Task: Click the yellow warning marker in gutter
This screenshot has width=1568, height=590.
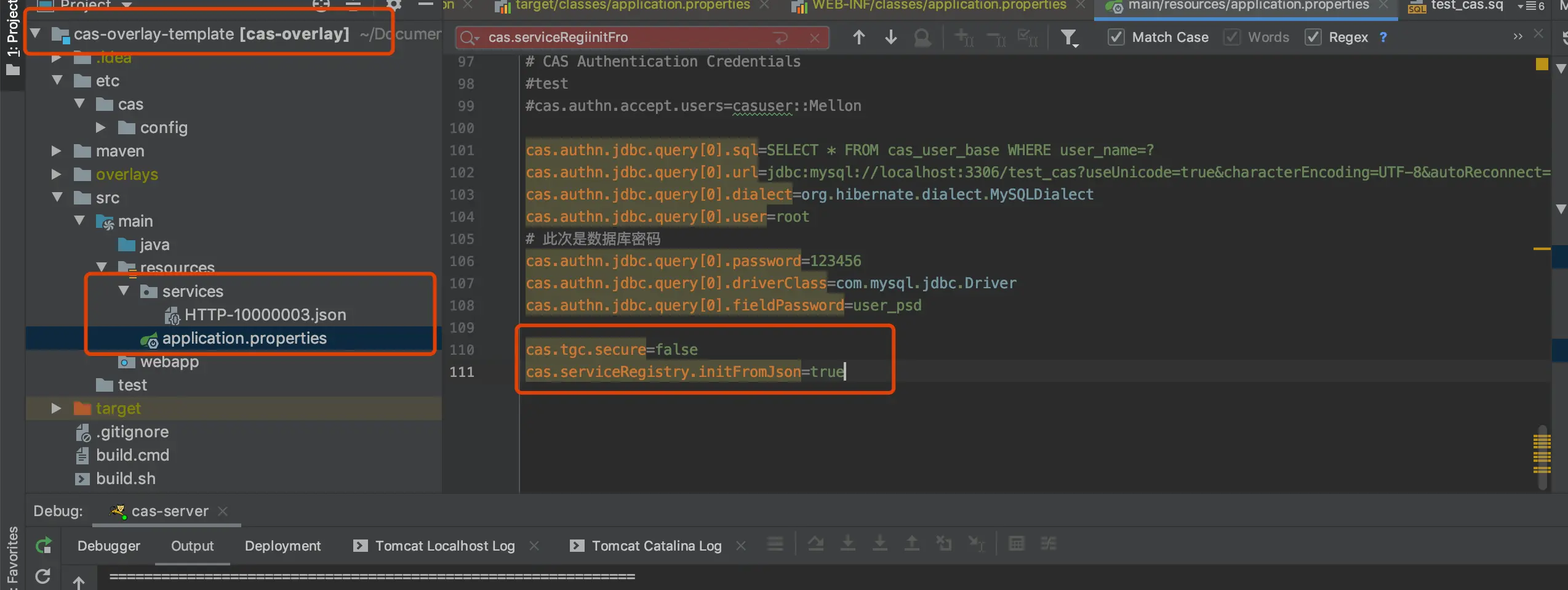Action: 1542,64
